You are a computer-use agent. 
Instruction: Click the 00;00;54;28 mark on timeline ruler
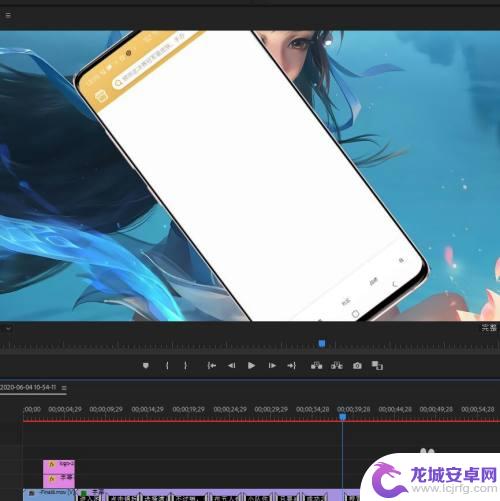(x=478, y=409)
